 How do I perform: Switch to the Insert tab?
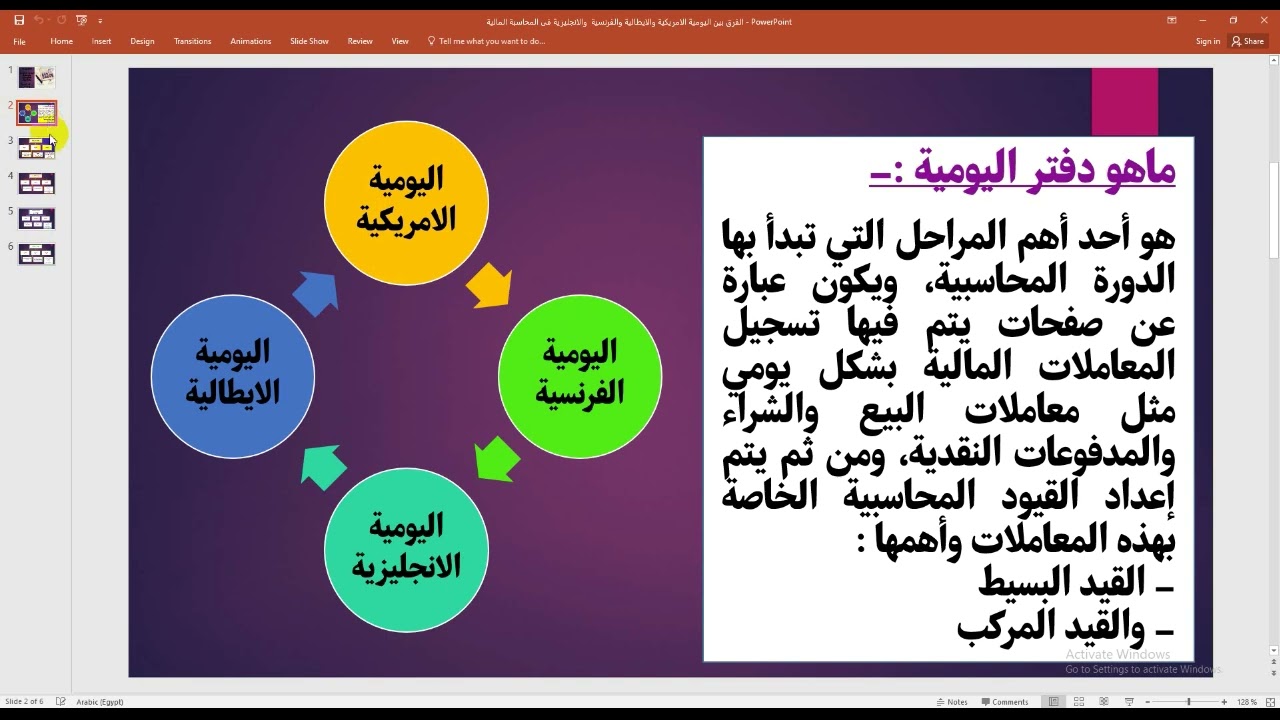tap(101, 41)
